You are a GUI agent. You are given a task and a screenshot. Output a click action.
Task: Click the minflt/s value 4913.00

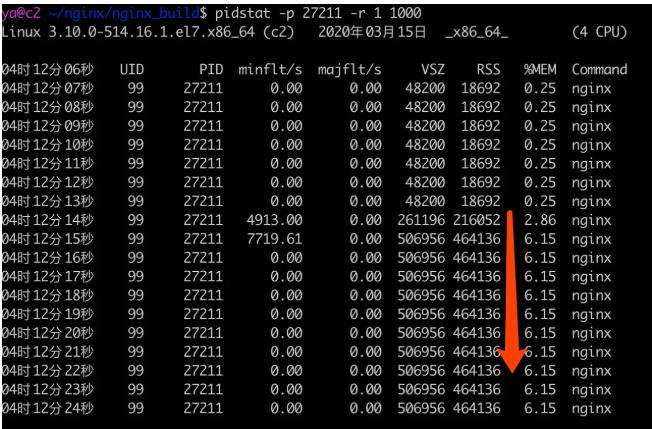(274, 220)
